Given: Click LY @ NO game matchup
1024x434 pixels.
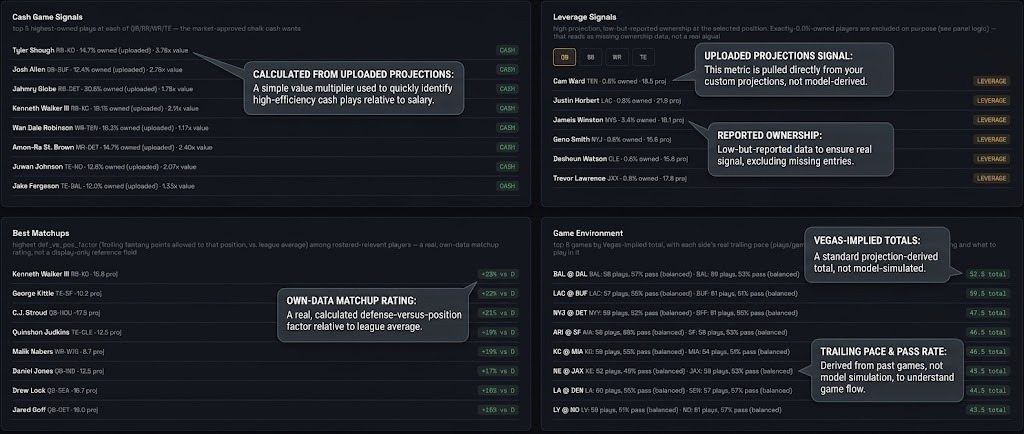Looking at the screenshot, I should pyautogui.click(x=566, y=410).
